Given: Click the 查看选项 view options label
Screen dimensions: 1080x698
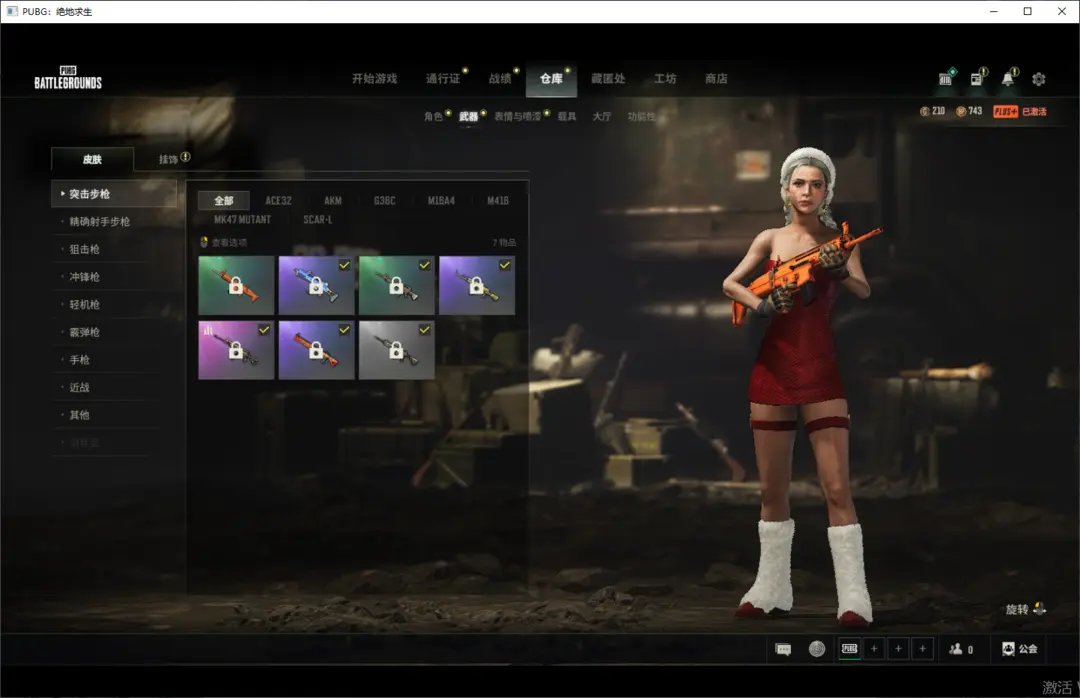Looking at the screenshot, I should (229, 242).
